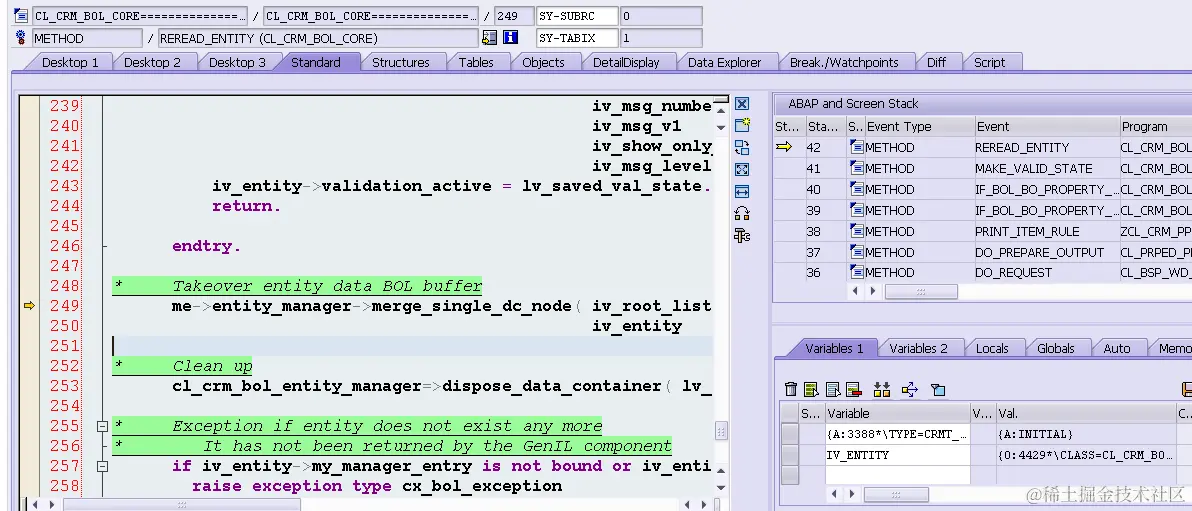The width and height of the screenshot is (1192, 511).
Task: Select the Variables 2 tab
Action: click(918, 348)
